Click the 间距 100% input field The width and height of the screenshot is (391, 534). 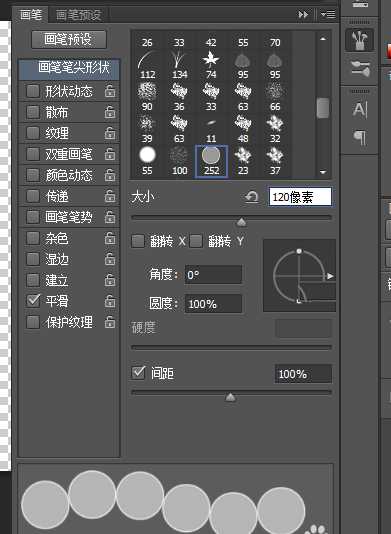pyautogui.click(x=303, y=374)
